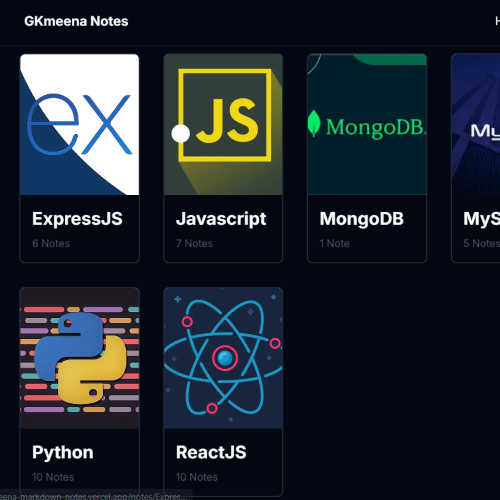Select the '10 Notes' count under Python
The width and height of the screenshot is (500, 500).
click(x=53, y=477)
